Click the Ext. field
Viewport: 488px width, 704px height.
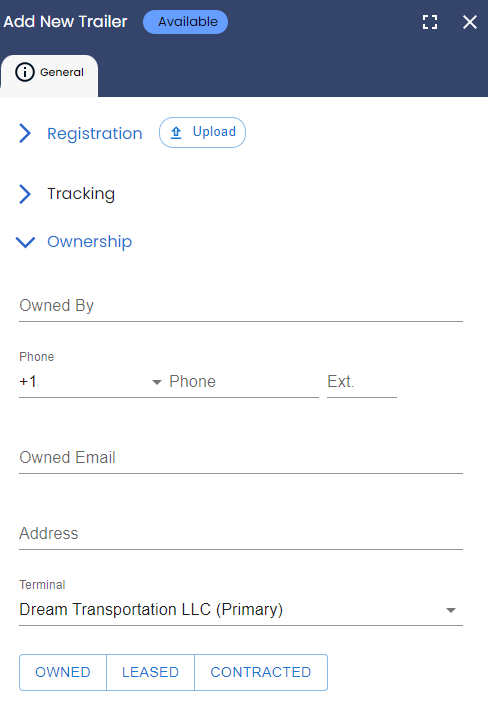(362, 382)
